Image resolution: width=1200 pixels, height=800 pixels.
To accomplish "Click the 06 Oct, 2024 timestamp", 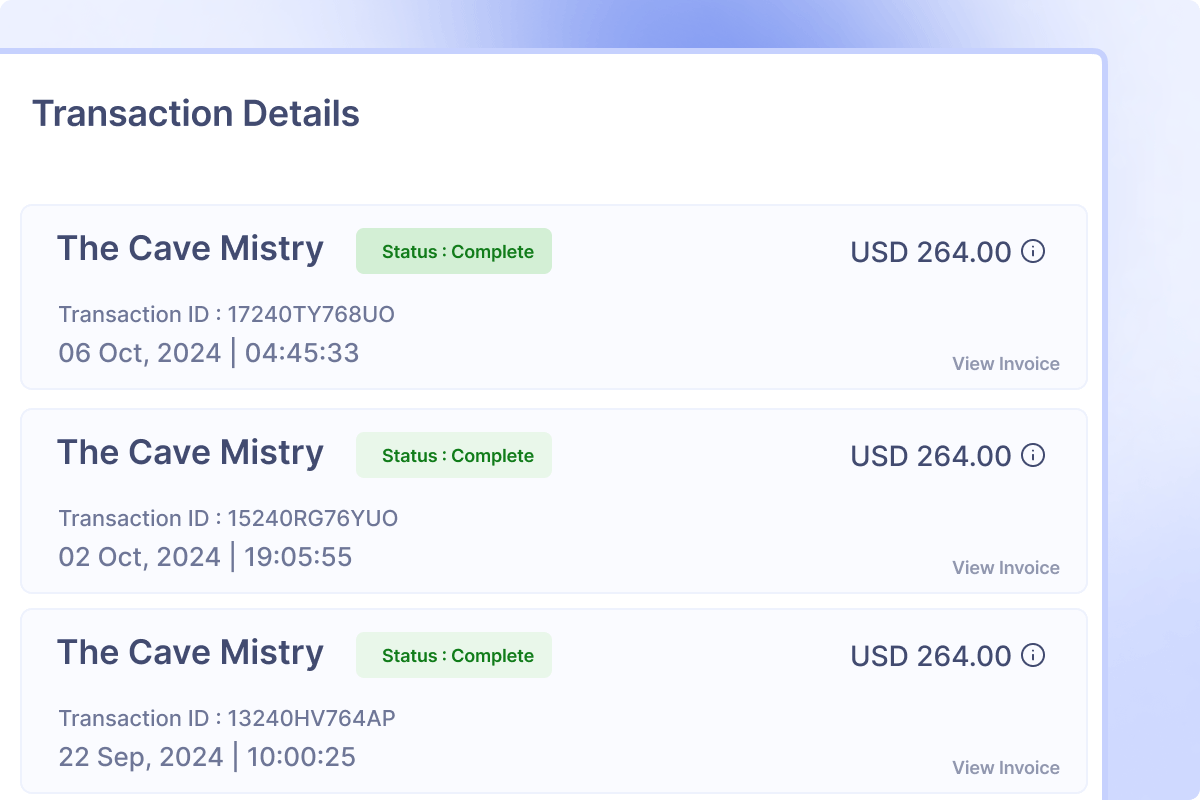I will pos(208,353).
